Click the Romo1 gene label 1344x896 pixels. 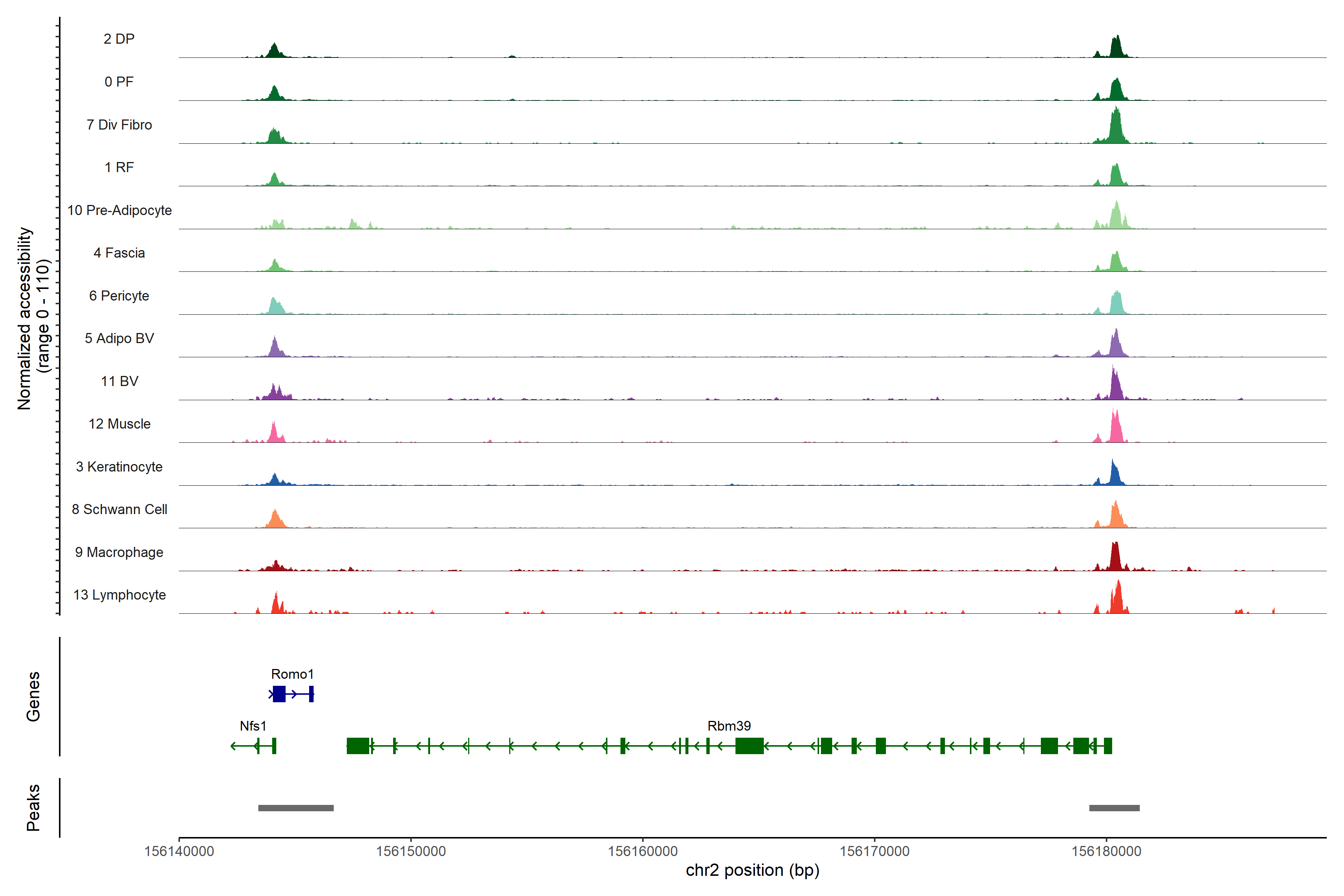(x=292, y=674)
